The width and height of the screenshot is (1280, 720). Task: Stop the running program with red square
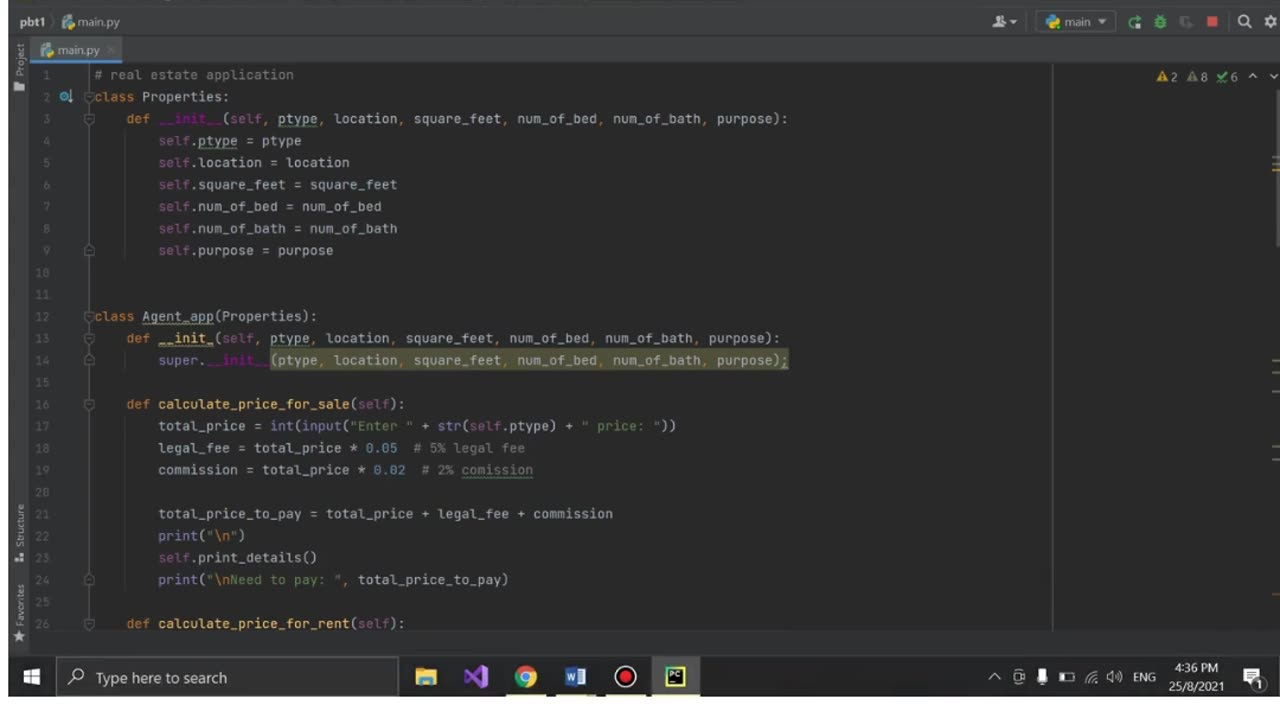click(x=1212, y=21)
